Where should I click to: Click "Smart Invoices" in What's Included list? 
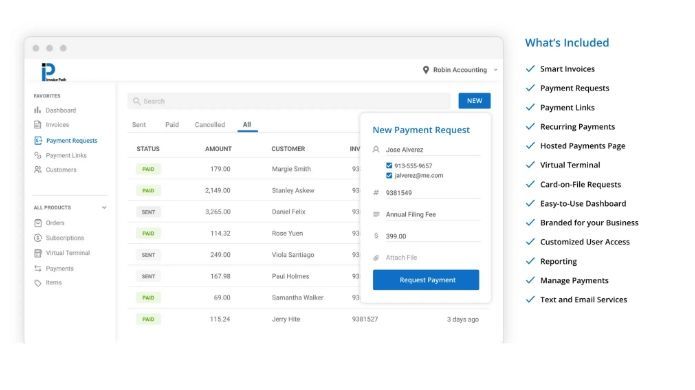point(567,69)
